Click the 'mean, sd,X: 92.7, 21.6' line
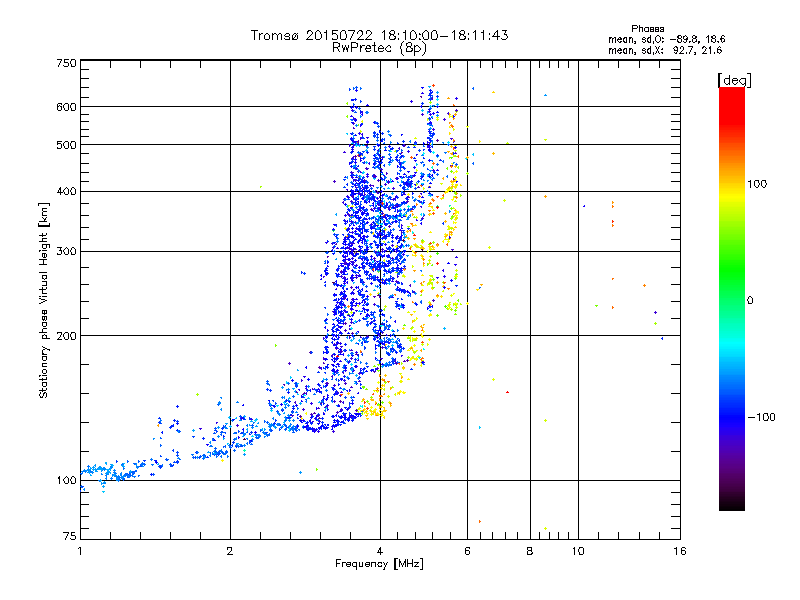The height and width of the screenshot is (600, 800). (x=665, y=50)
